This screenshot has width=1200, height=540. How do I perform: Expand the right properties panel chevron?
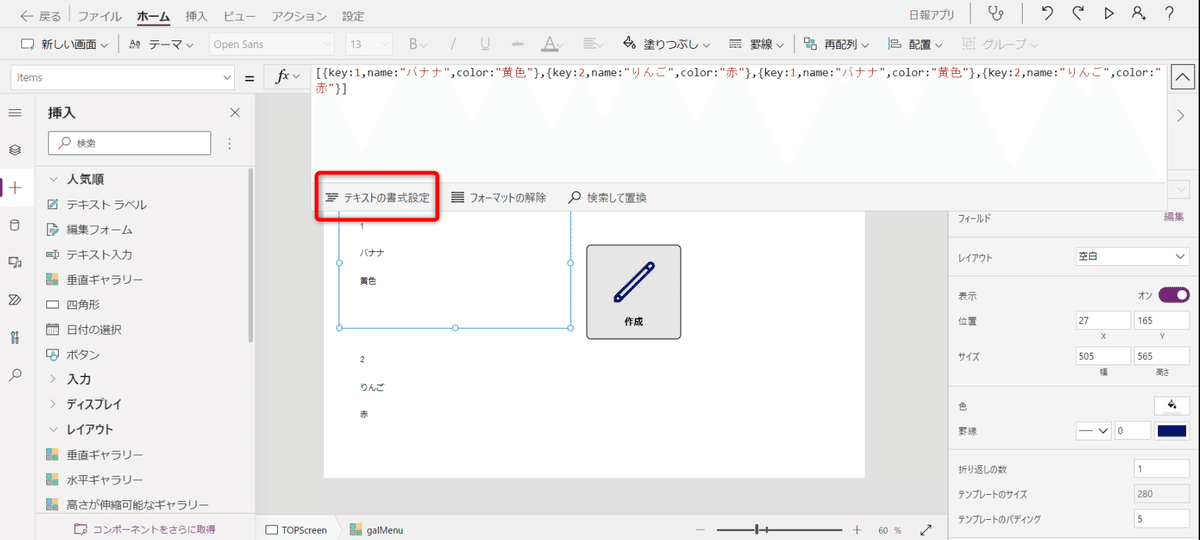point(1181,116)
